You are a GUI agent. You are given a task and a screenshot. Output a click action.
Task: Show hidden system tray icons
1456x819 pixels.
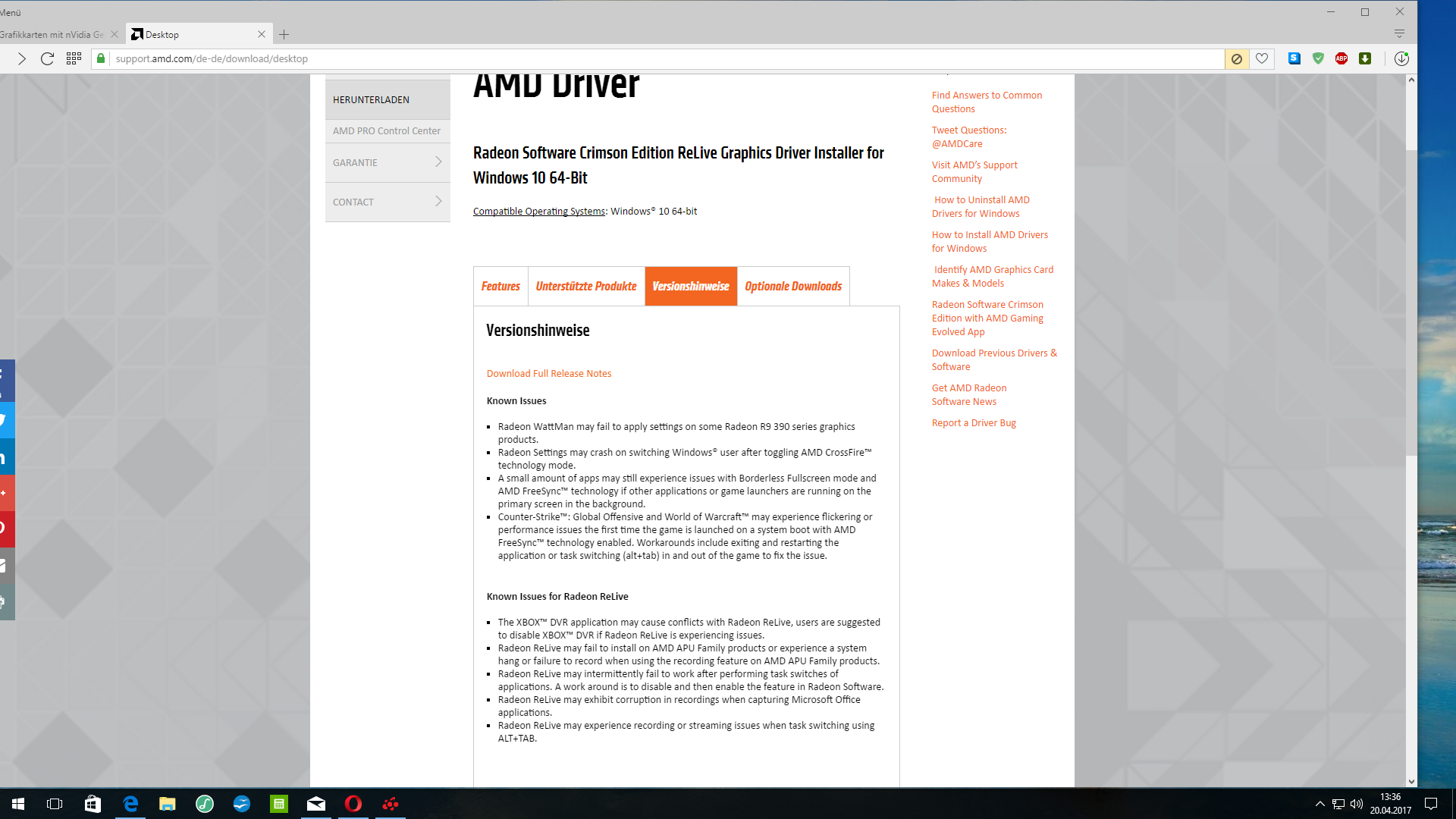(x=1319, y=804)
